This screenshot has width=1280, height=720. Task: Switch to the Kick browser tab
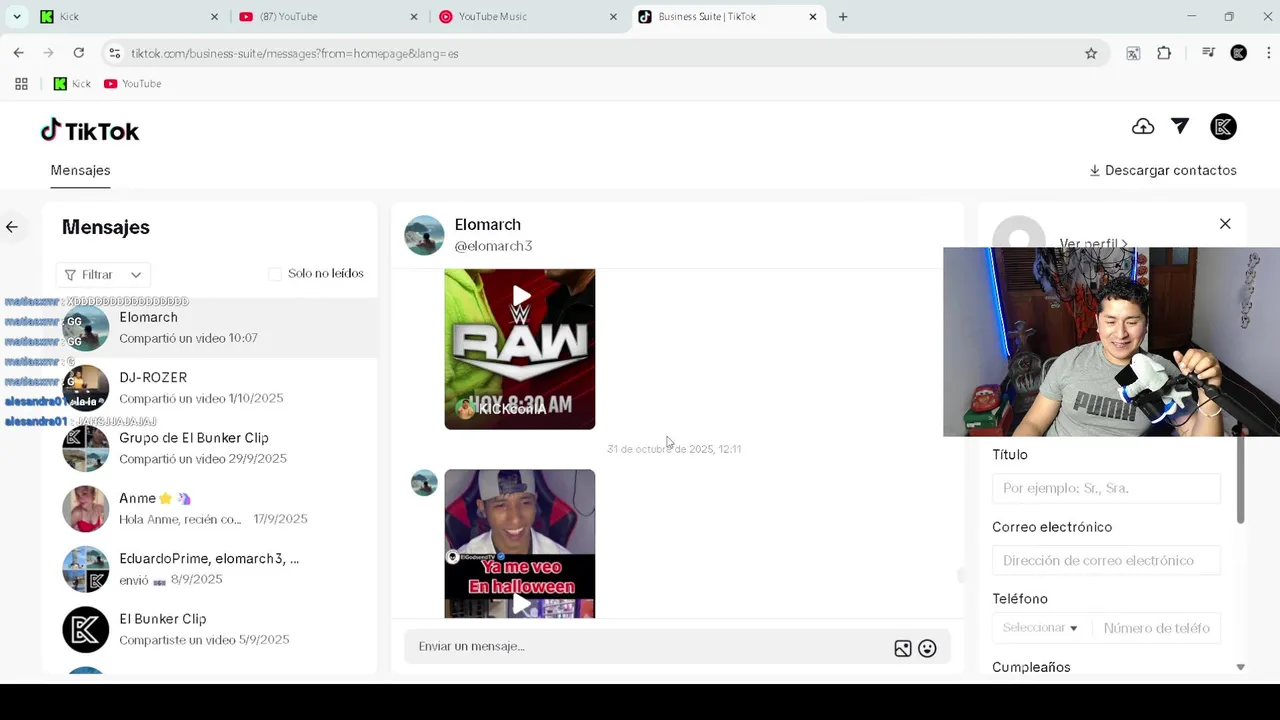pos(128,17)
